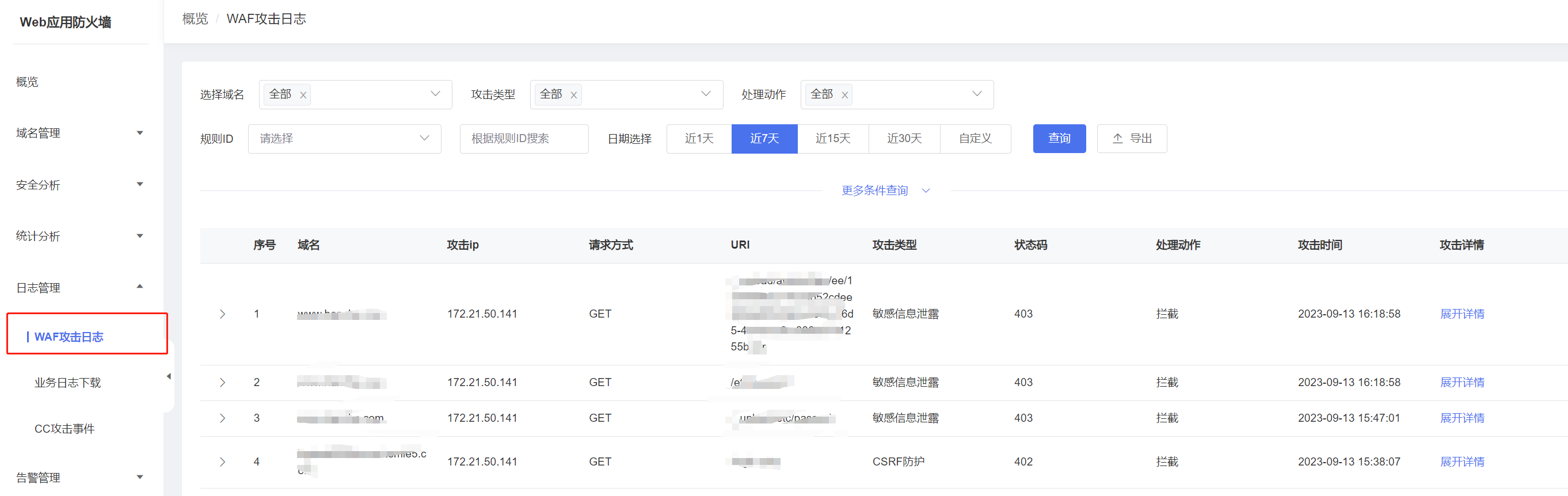Select the 近15天 date range
Screen dimensions: 1568x496
click(x=834, y=139)
